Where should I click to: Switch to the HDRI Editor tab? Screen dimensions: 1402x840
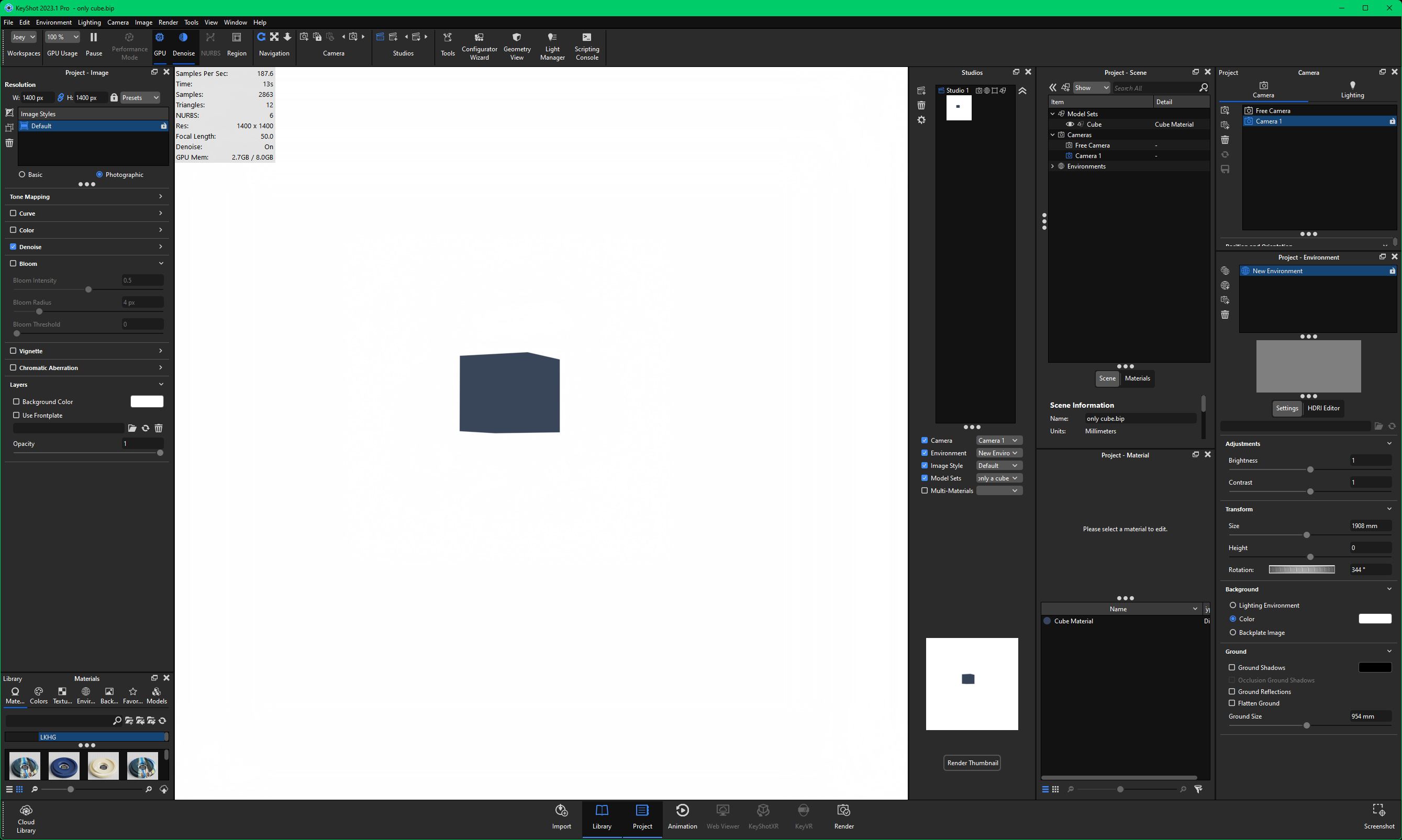pyautogui.click(x=1323, y=409)
